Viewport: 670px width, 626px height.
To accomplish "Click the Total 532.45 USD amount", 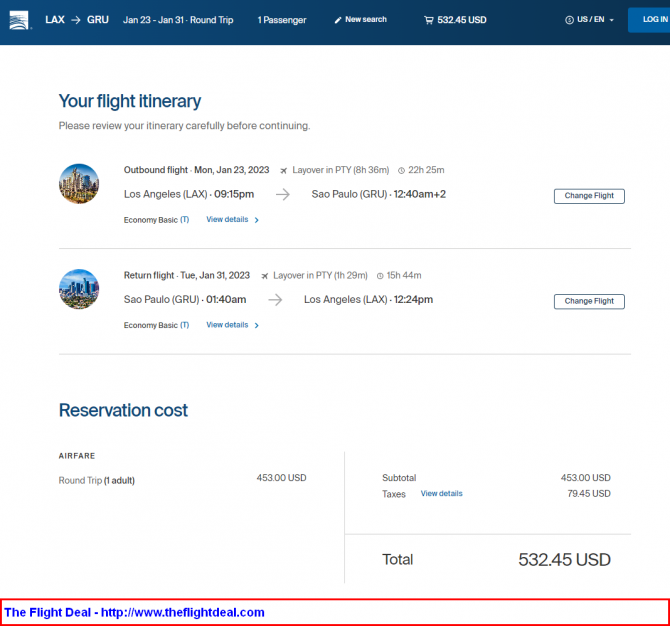I will [x=564, y=559].
